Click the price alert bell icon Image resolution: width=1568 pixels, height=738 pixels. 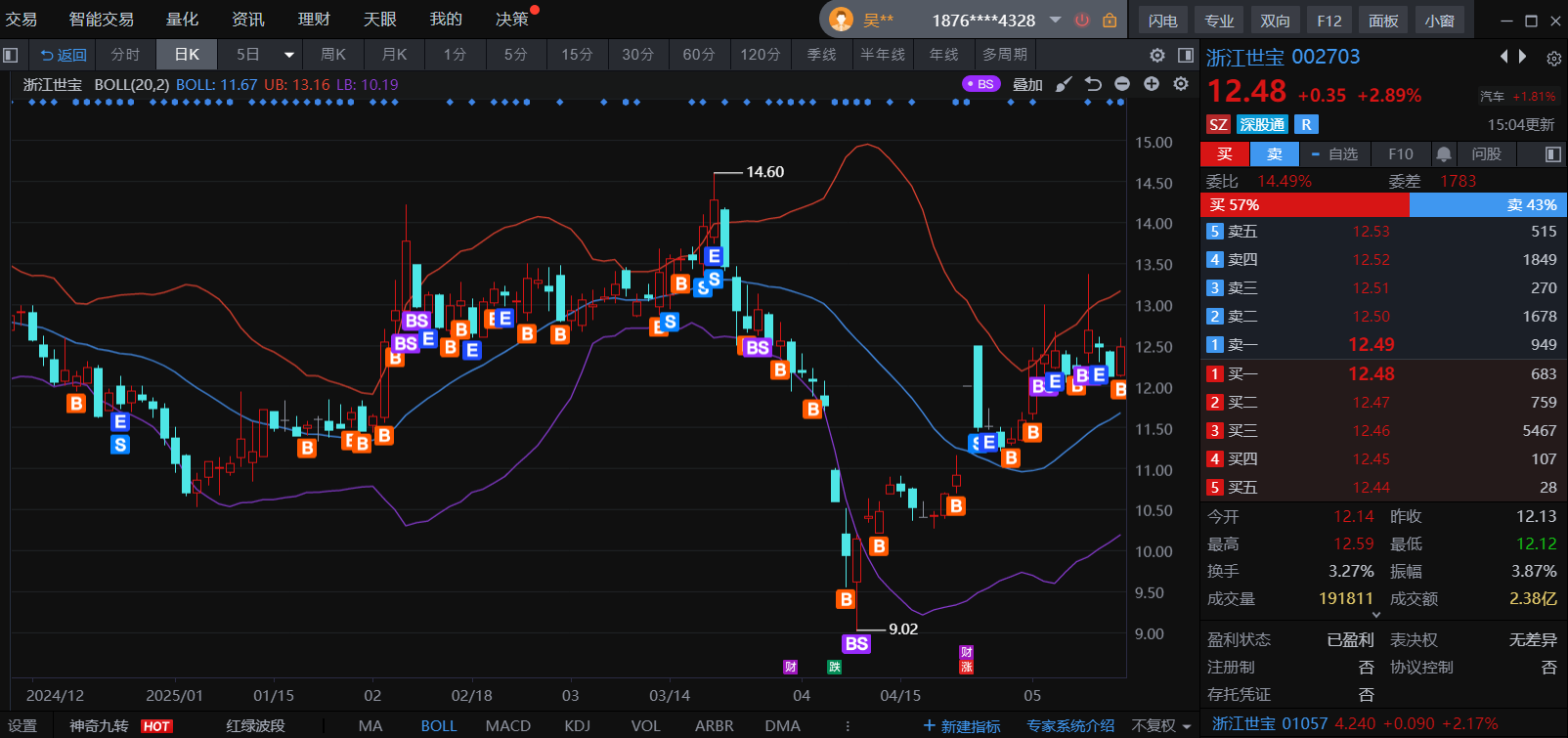(x=1444, y=154)
